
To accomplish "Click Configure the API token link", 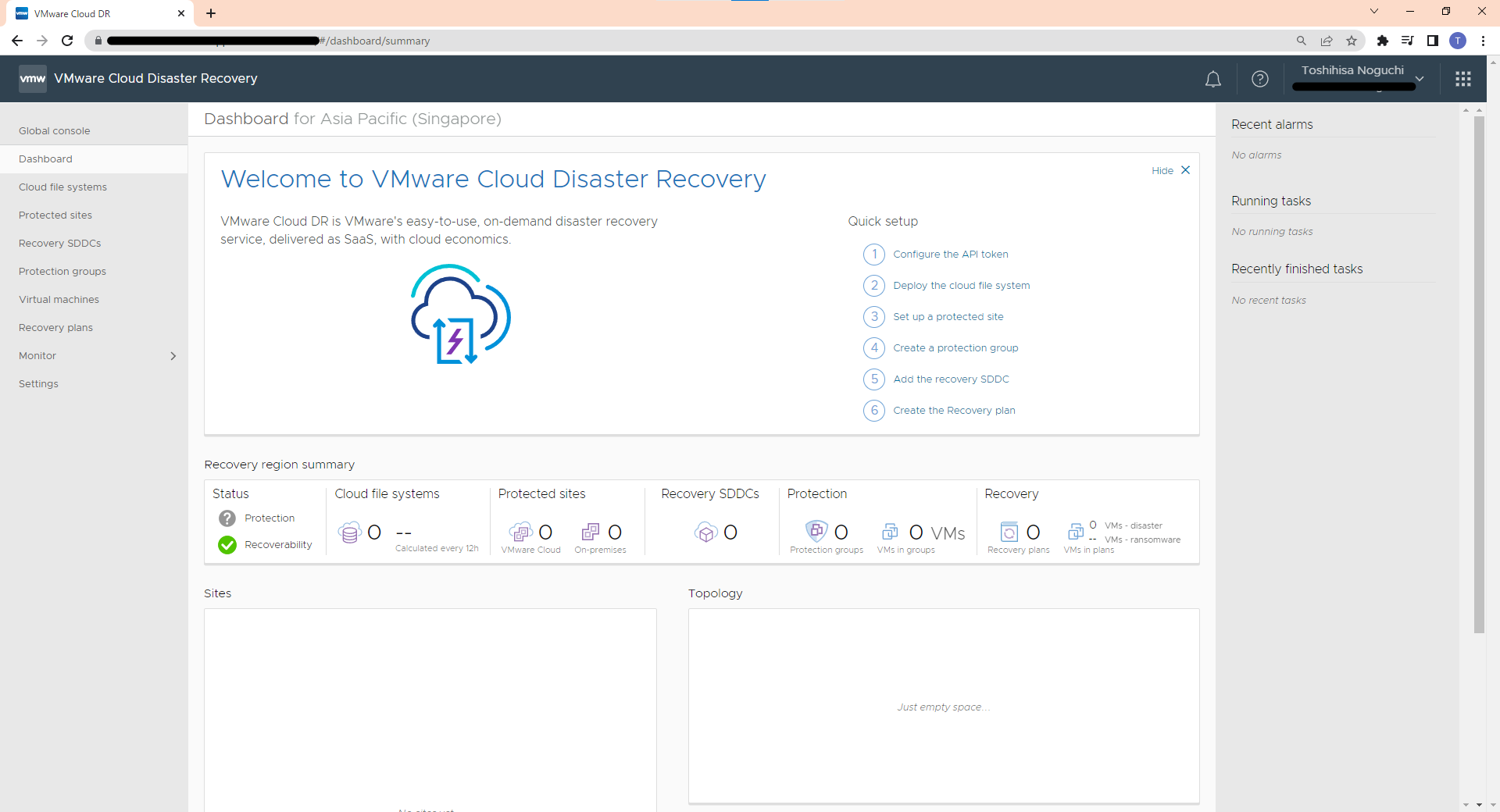I will click(x=951, y=255).
